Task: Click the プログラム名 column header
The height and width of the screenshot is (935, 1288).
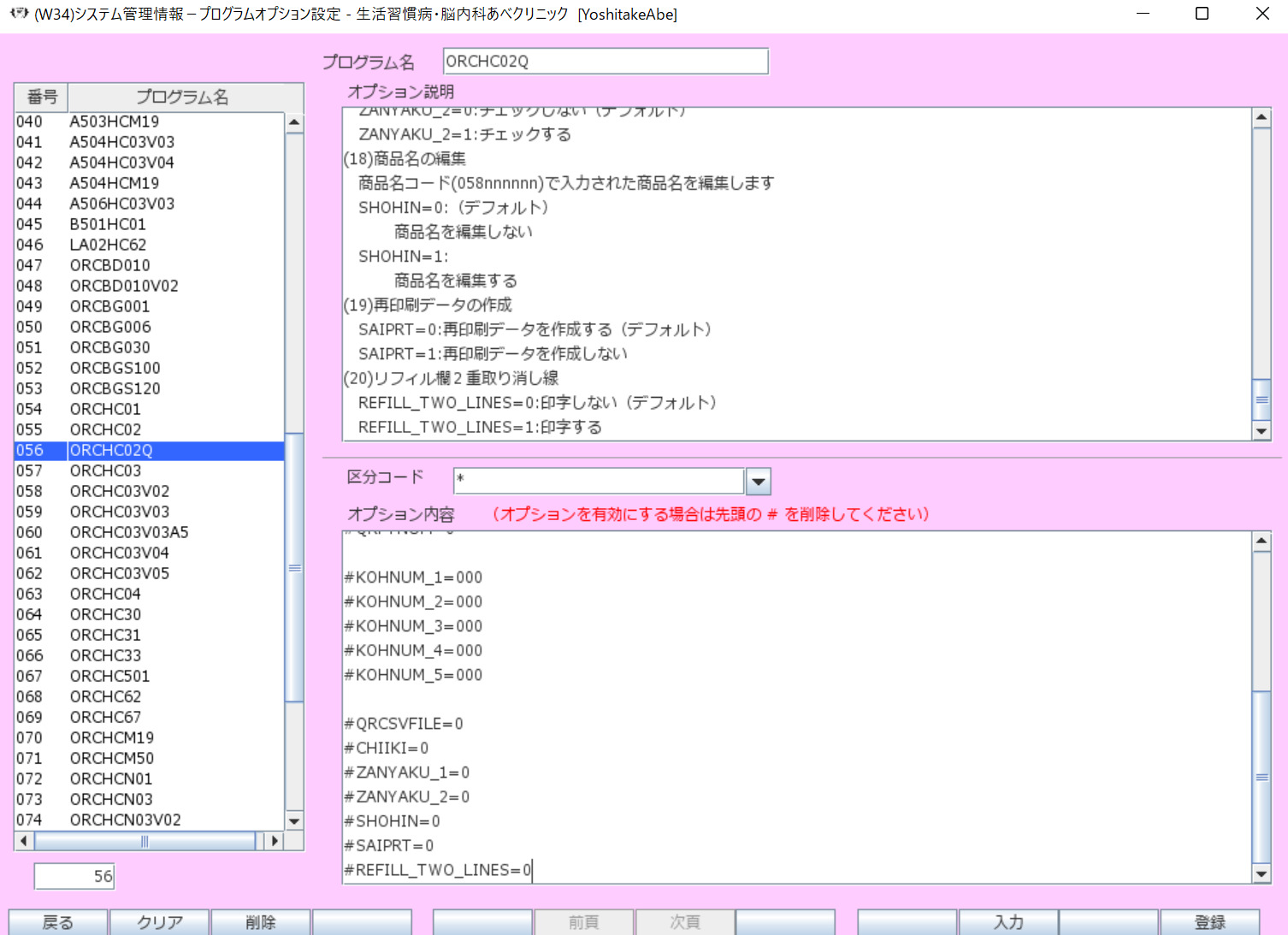Action: (183, 97)
